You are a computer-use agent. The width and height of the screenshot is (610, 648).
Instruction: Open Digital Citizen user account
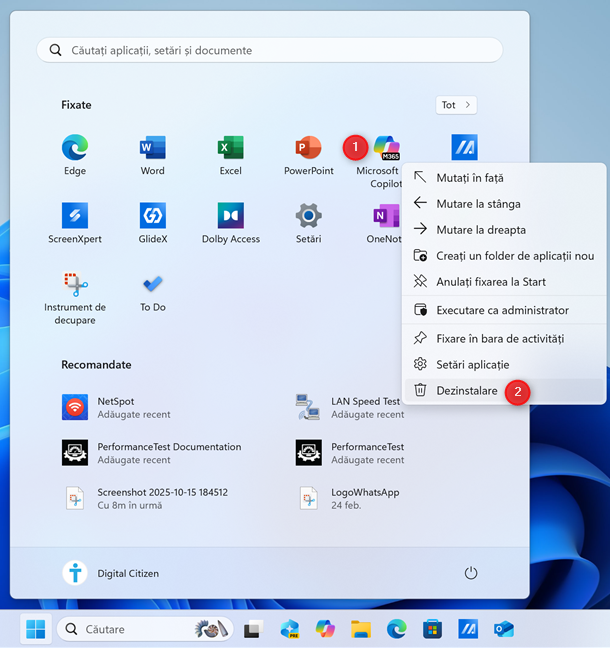click(110, 573)
